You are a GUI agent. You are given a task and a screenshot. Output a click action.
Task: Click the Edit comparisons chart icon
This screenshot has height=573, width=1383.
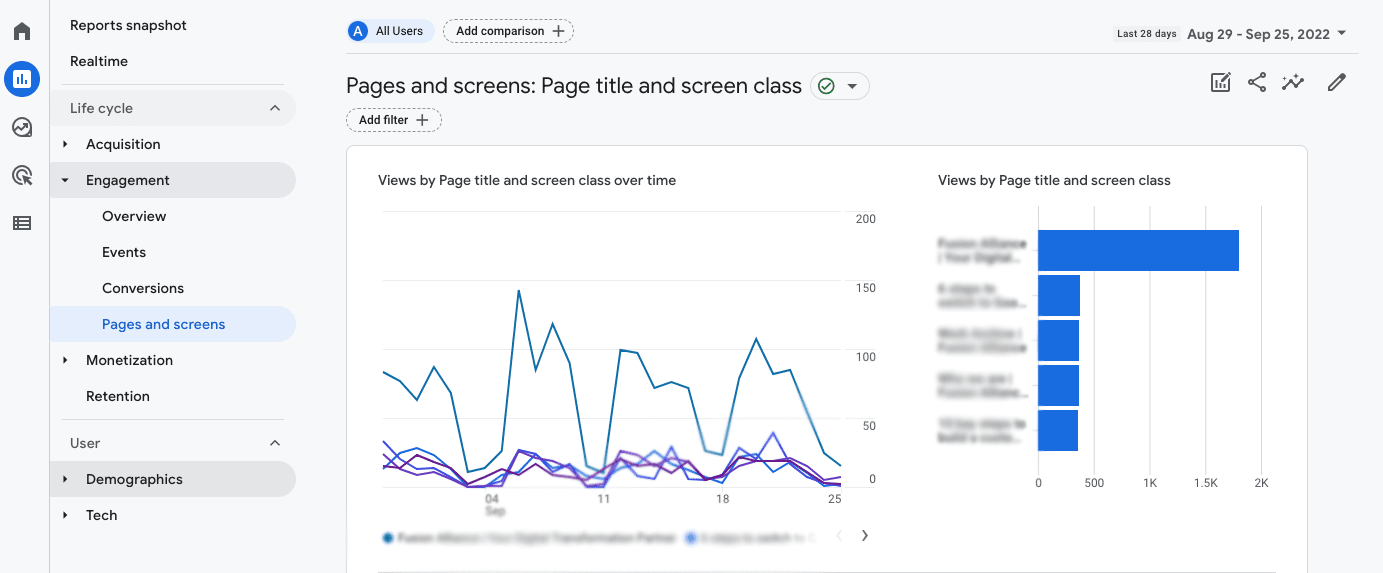[x=1220, y=83]
